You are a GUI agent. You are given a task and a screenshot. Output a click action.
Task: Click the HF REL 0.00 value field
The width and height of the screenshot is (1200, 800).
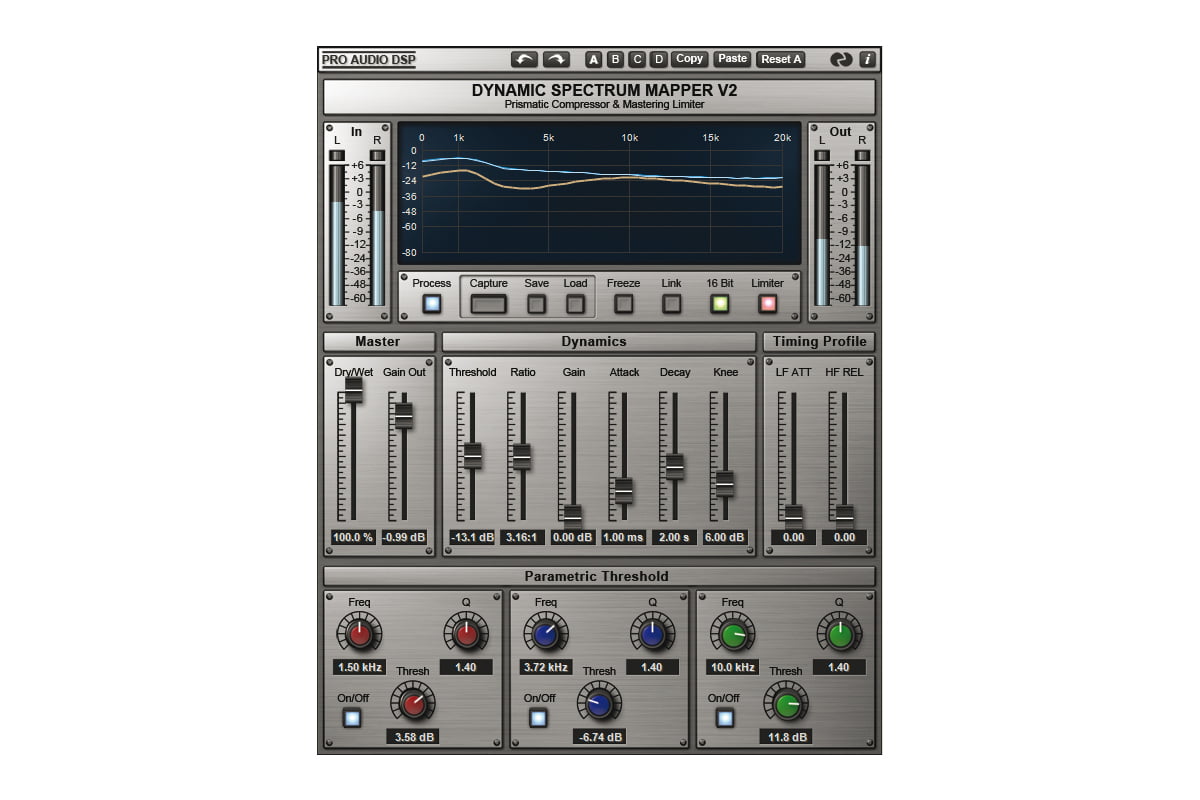(844, 537)
